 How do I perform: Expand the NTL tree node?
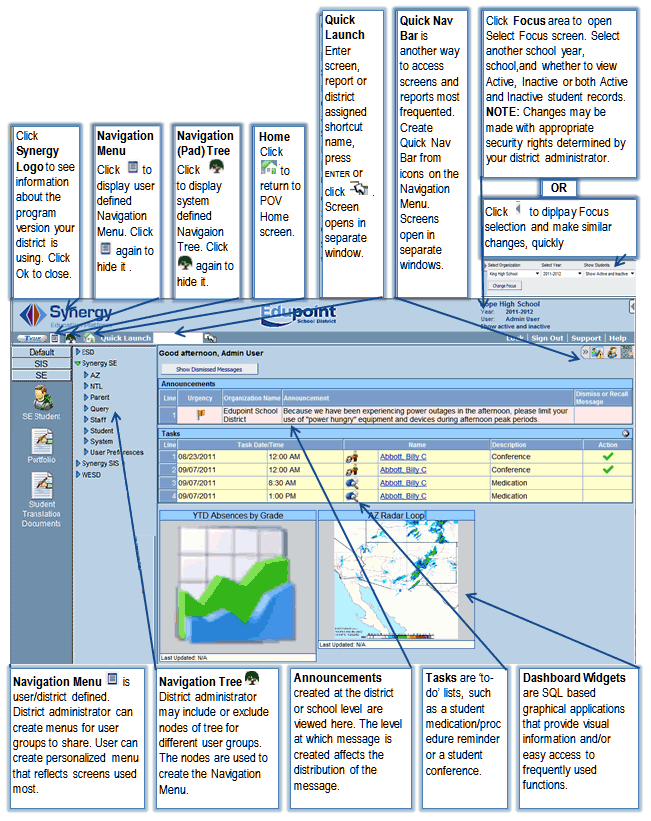tap(86, 386)
